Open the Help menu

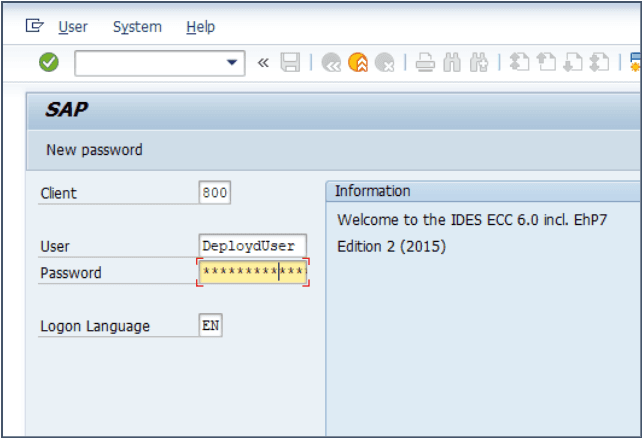pos(201,27)
